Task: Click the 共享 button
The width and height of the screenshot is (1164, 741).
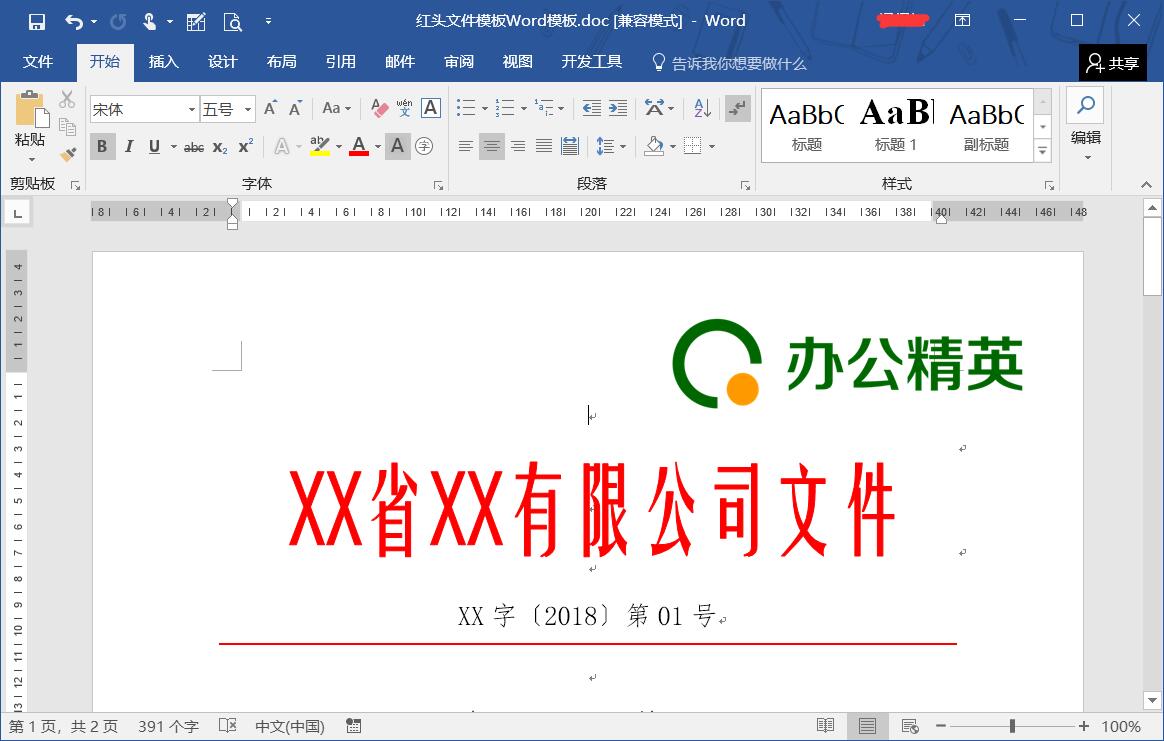Action: [1113, 62]
